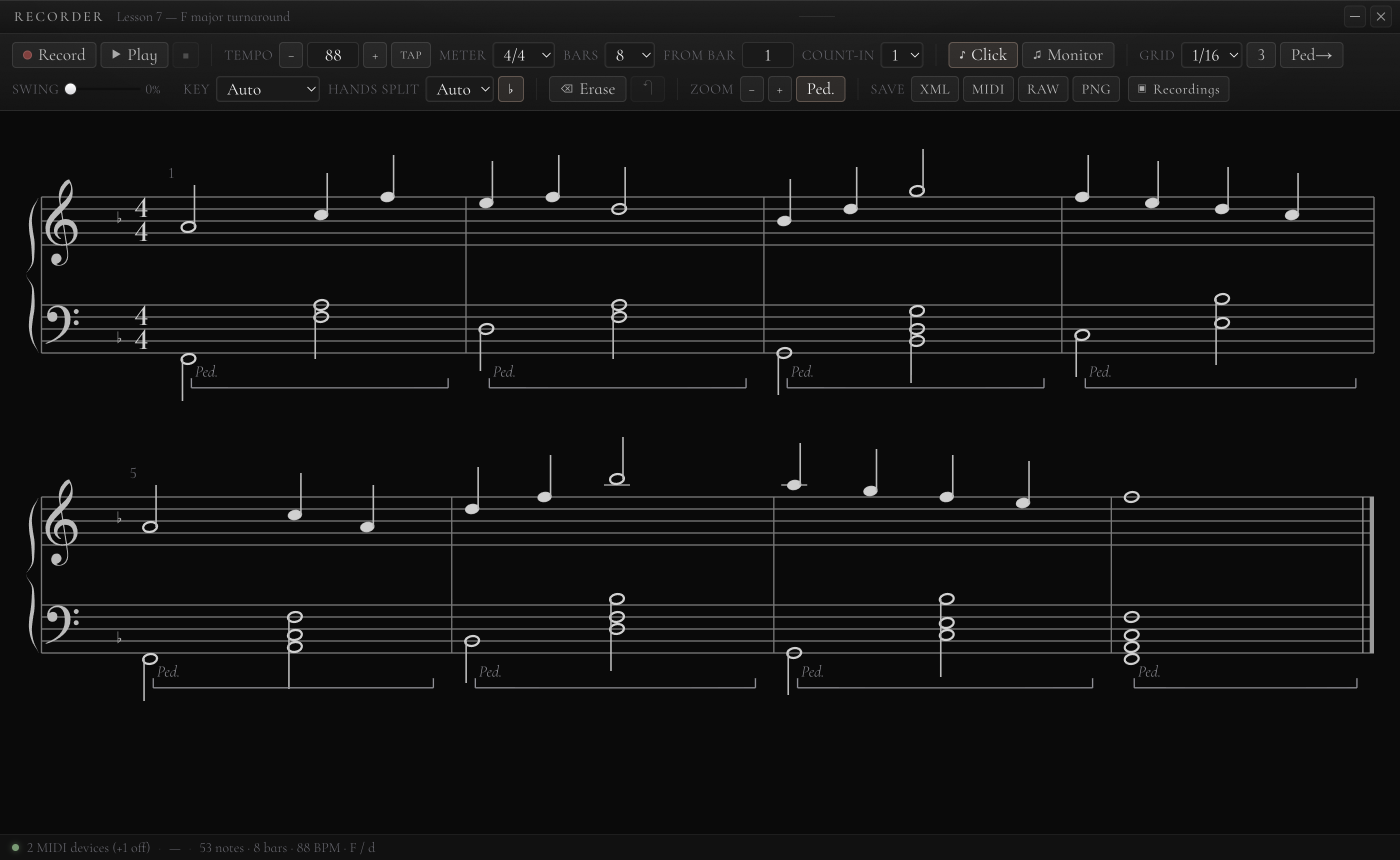Select the first Ped. marking in bar 1
The height and width of the screenshot is (860, 1400).
pyautogui.click(x=206, y=372)
